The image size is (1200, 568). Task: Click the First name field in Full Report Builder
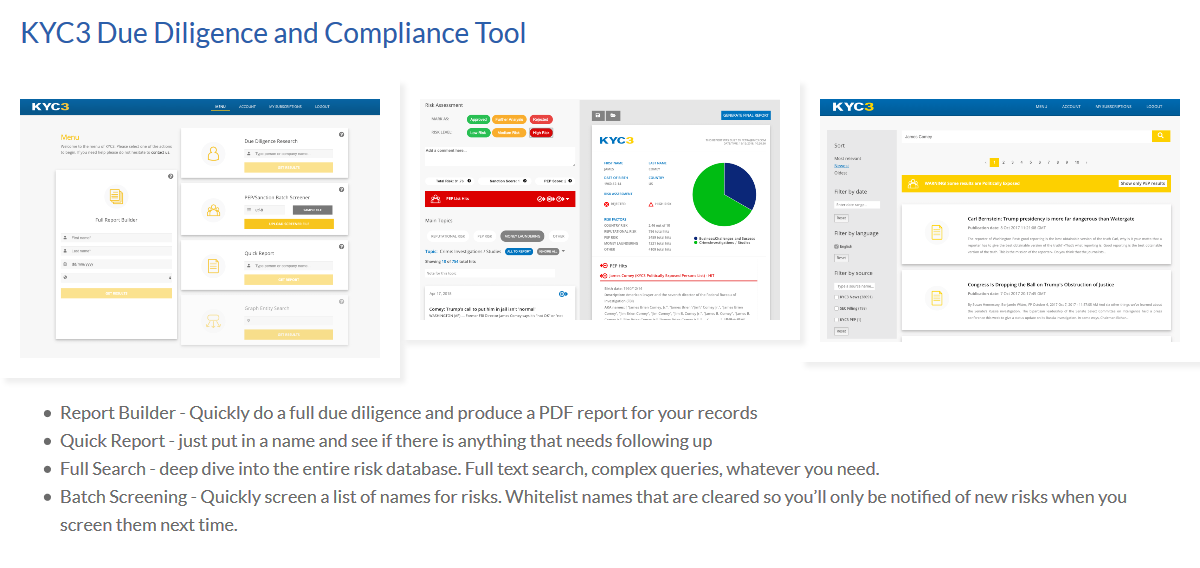click(x=116, y=238)
